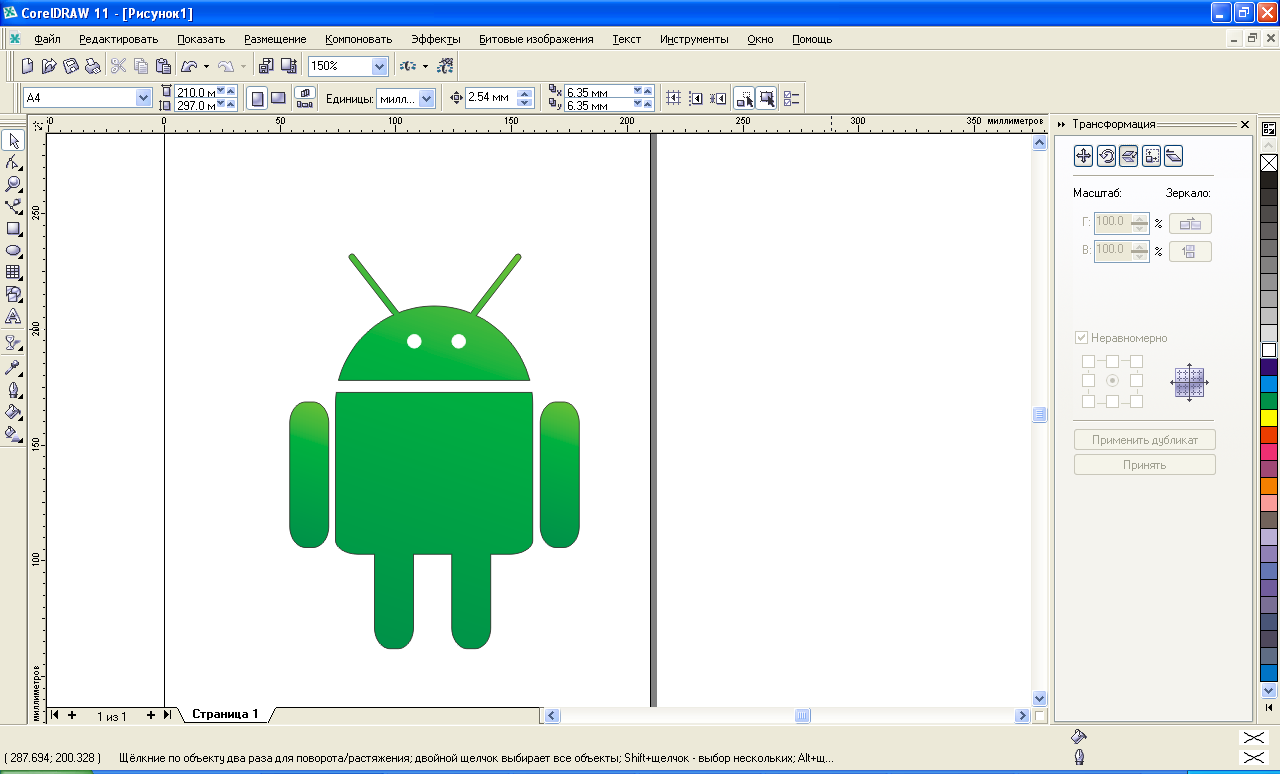This screenshot has height=774, width=1280.
Task: Pick the green color swatch in palette
Action: pyautogui.click(x=1269, y=401)
